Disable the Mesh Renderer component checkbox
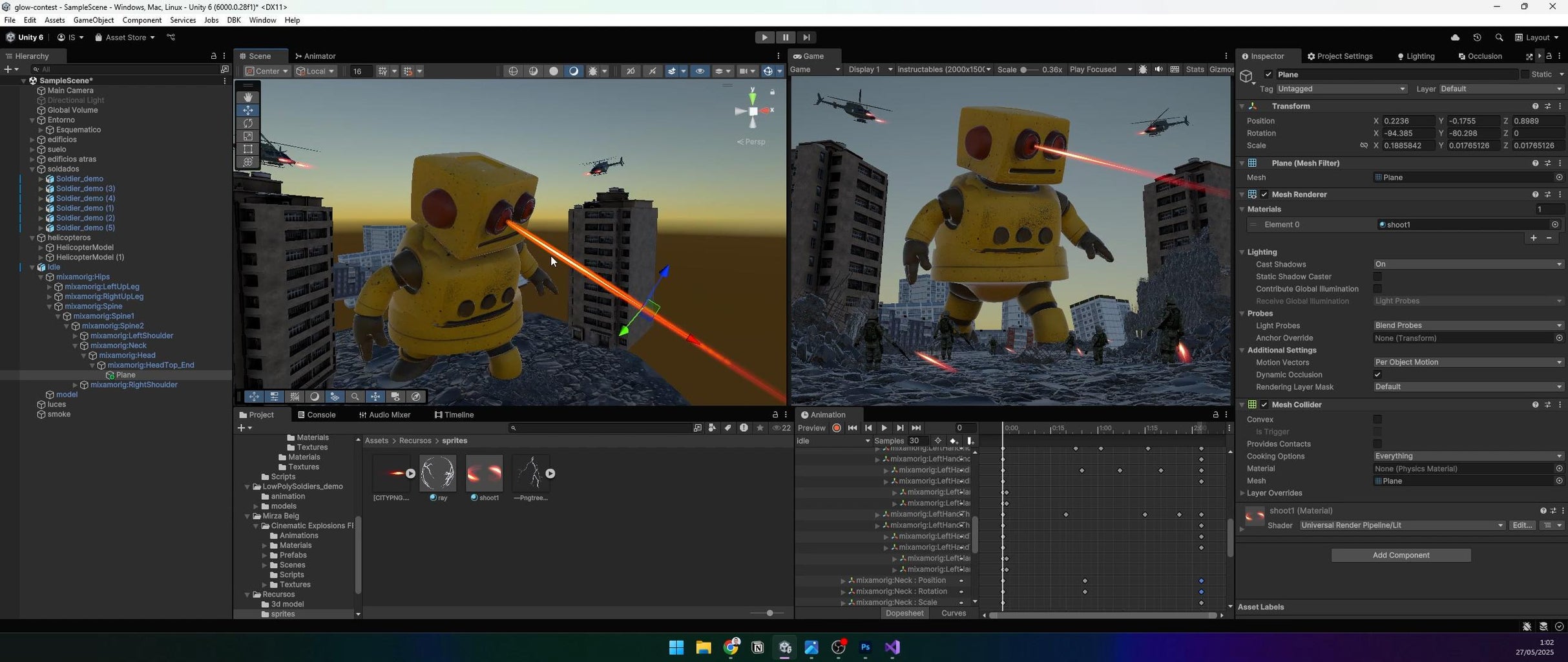The width and height of the screenshot is (1568, 662). click(x=1264, y=195)
